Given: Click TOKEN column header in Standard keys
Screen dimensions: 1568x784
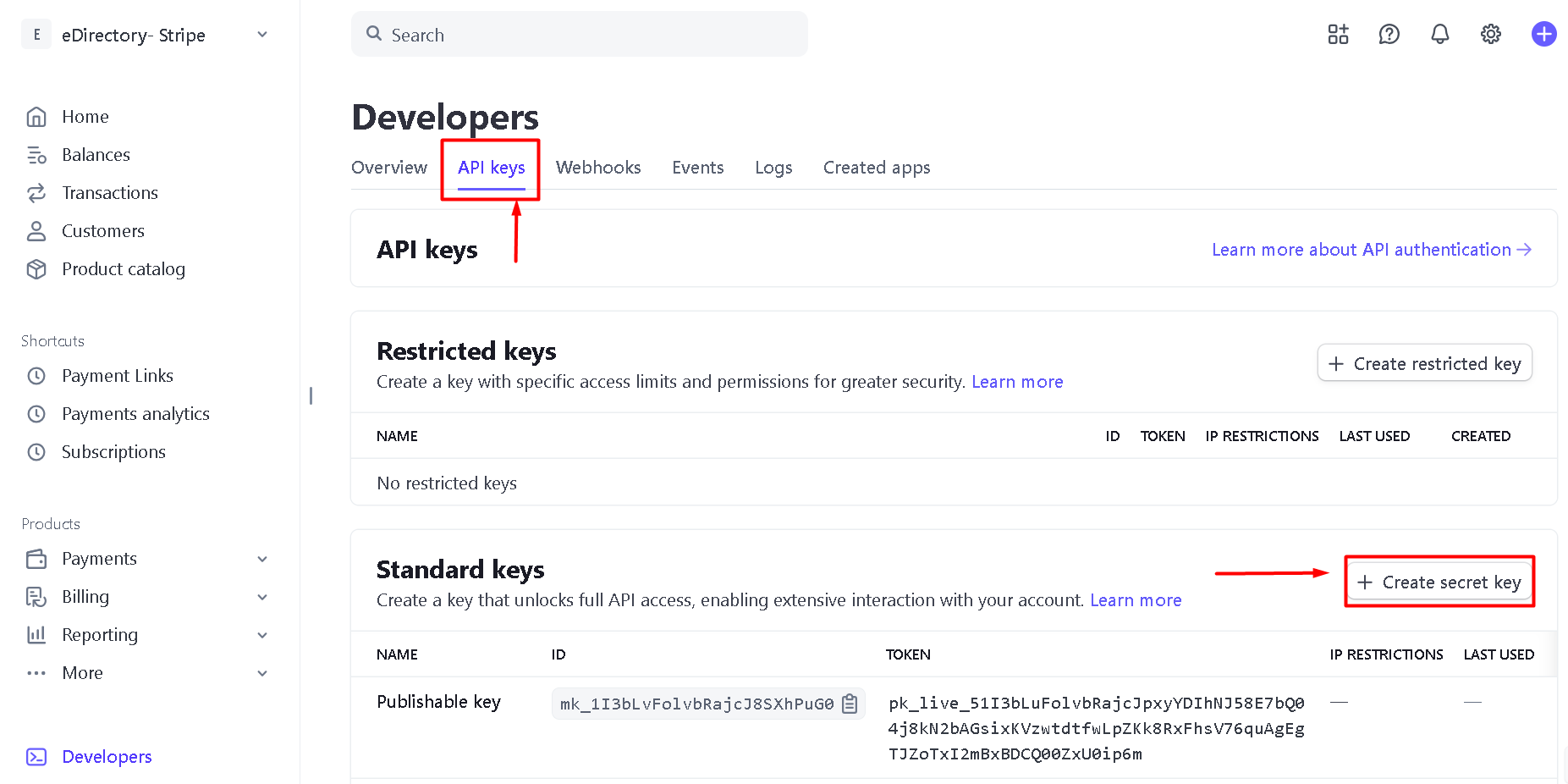Looking at the screenshot, I should [908, 654].
